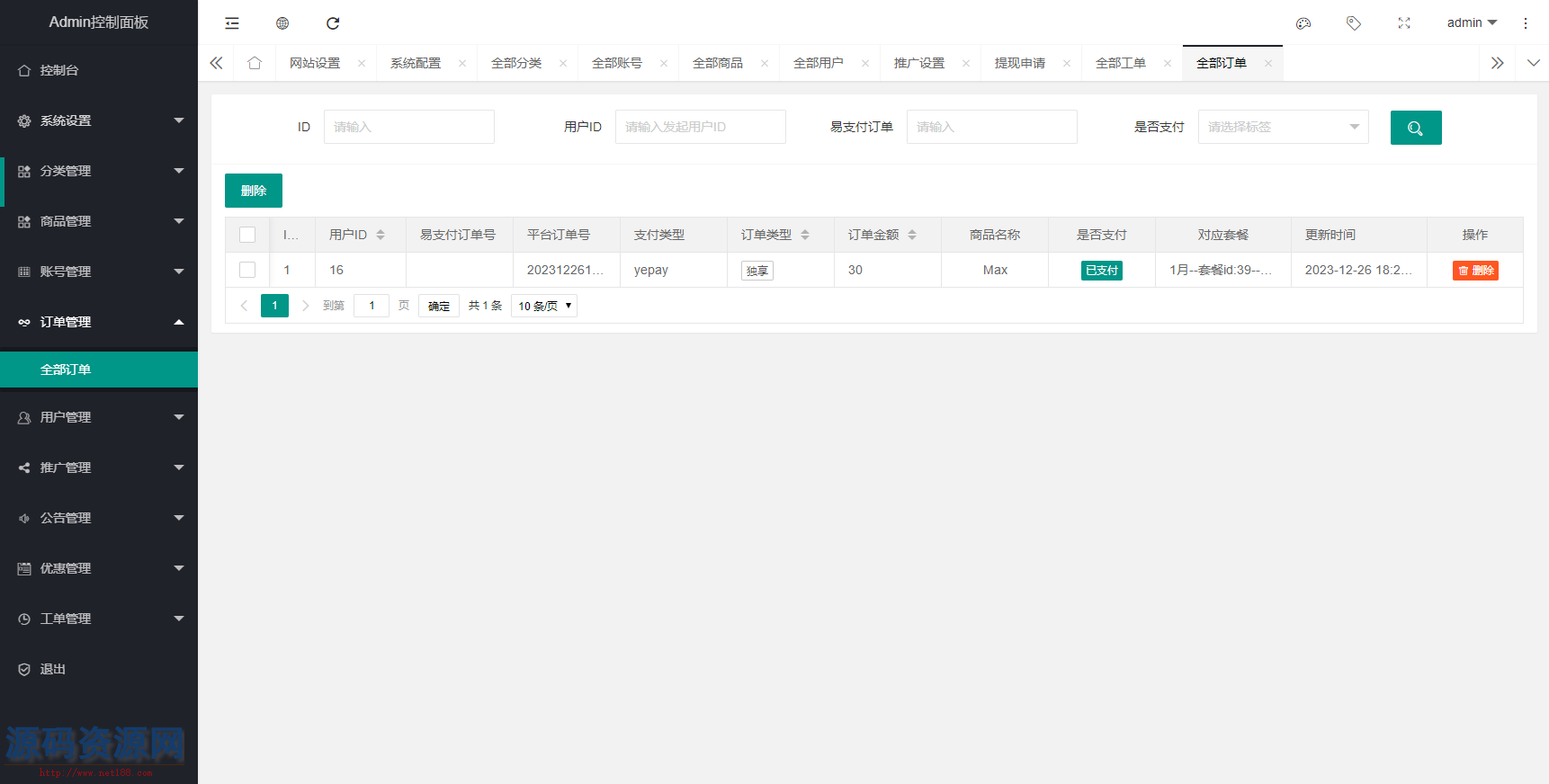
Task: Sort table by 订单类型 column arrows
Action: pos(805,235)
